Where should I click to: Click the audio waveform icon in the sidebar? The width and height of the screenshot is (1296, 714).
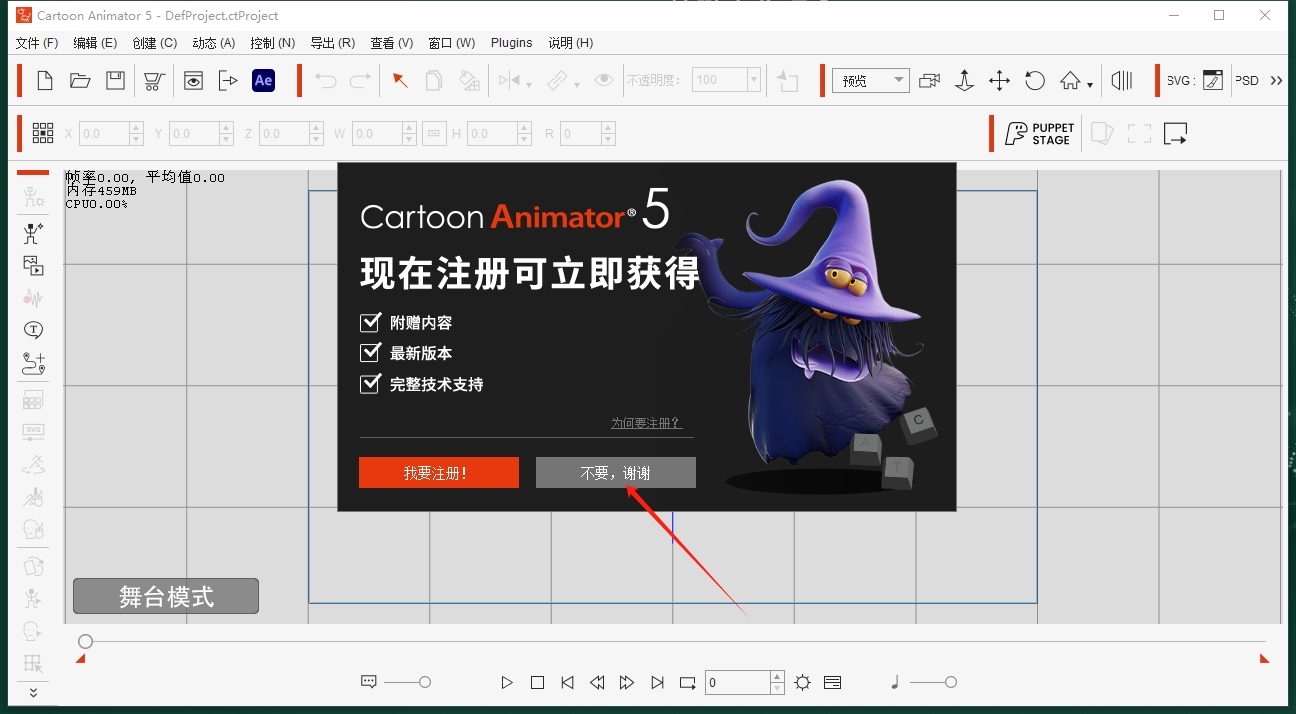33,297
